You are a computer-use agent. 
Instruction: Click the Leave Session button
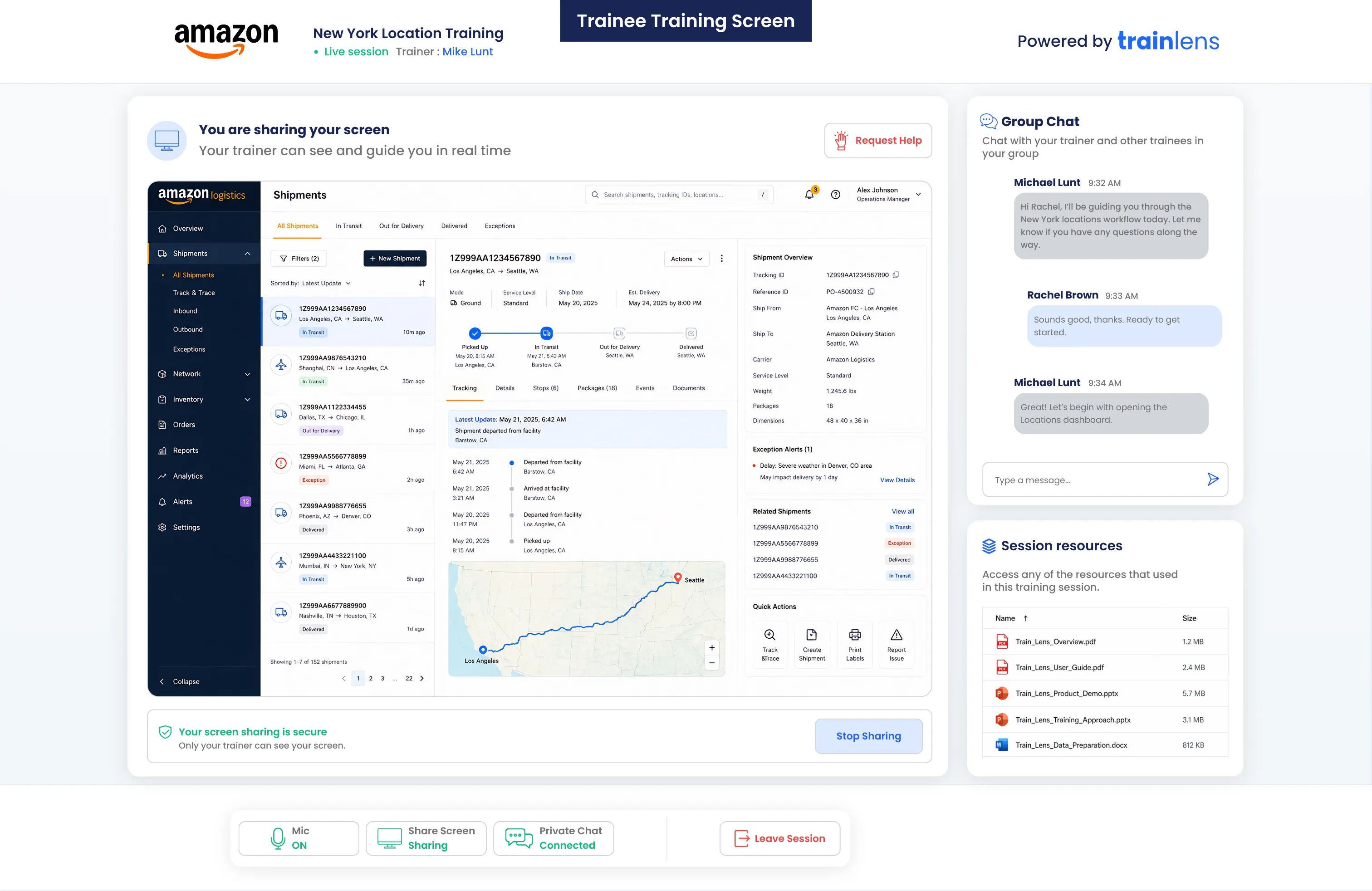779,838
